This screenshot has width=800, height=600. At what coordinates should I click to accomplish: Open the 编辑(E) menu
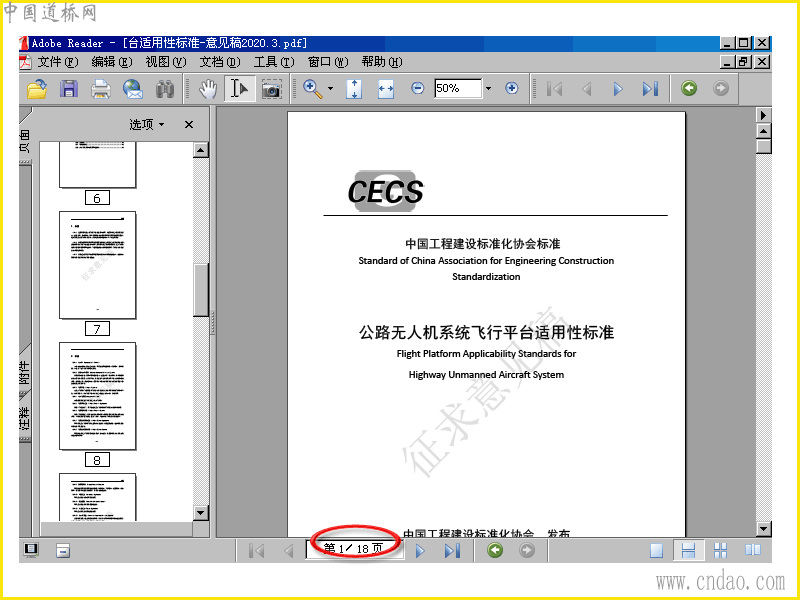click(112, 62)
